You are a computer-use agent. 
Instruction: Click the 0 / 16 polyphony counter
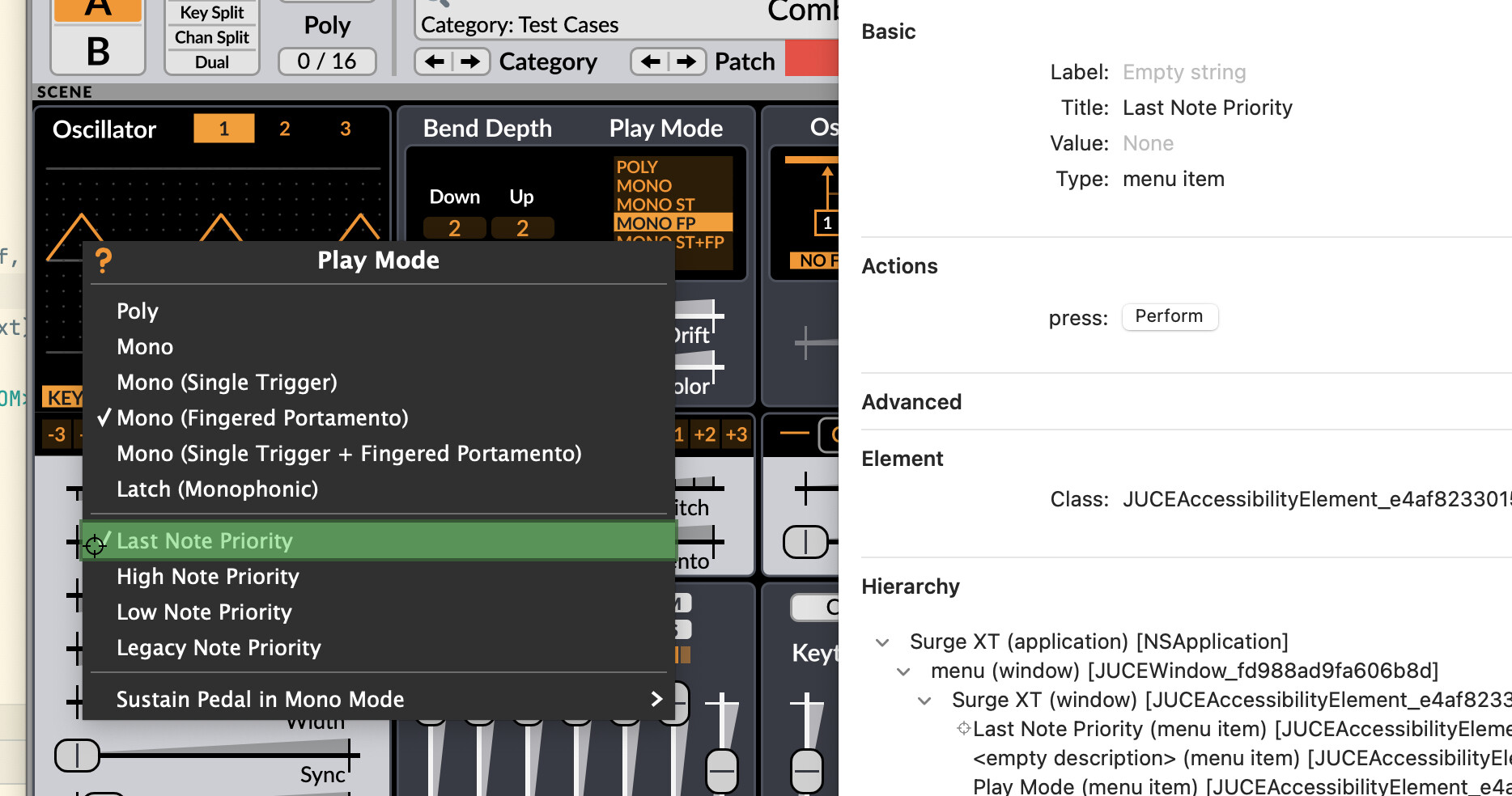(327, 61)
